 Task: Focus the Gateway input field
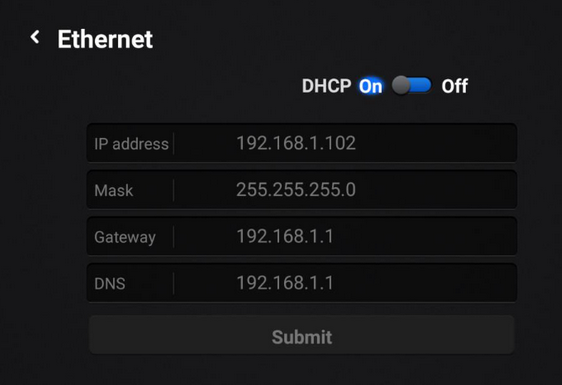tap(302, 236)
